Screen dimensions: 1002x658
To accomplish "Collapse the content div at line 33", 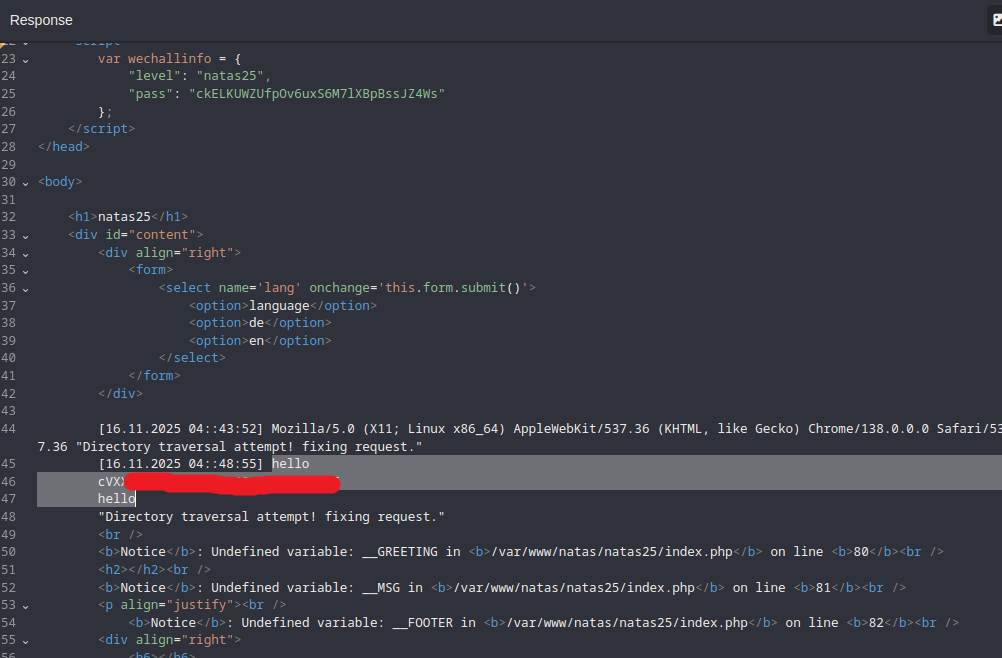I will [25, 235].
